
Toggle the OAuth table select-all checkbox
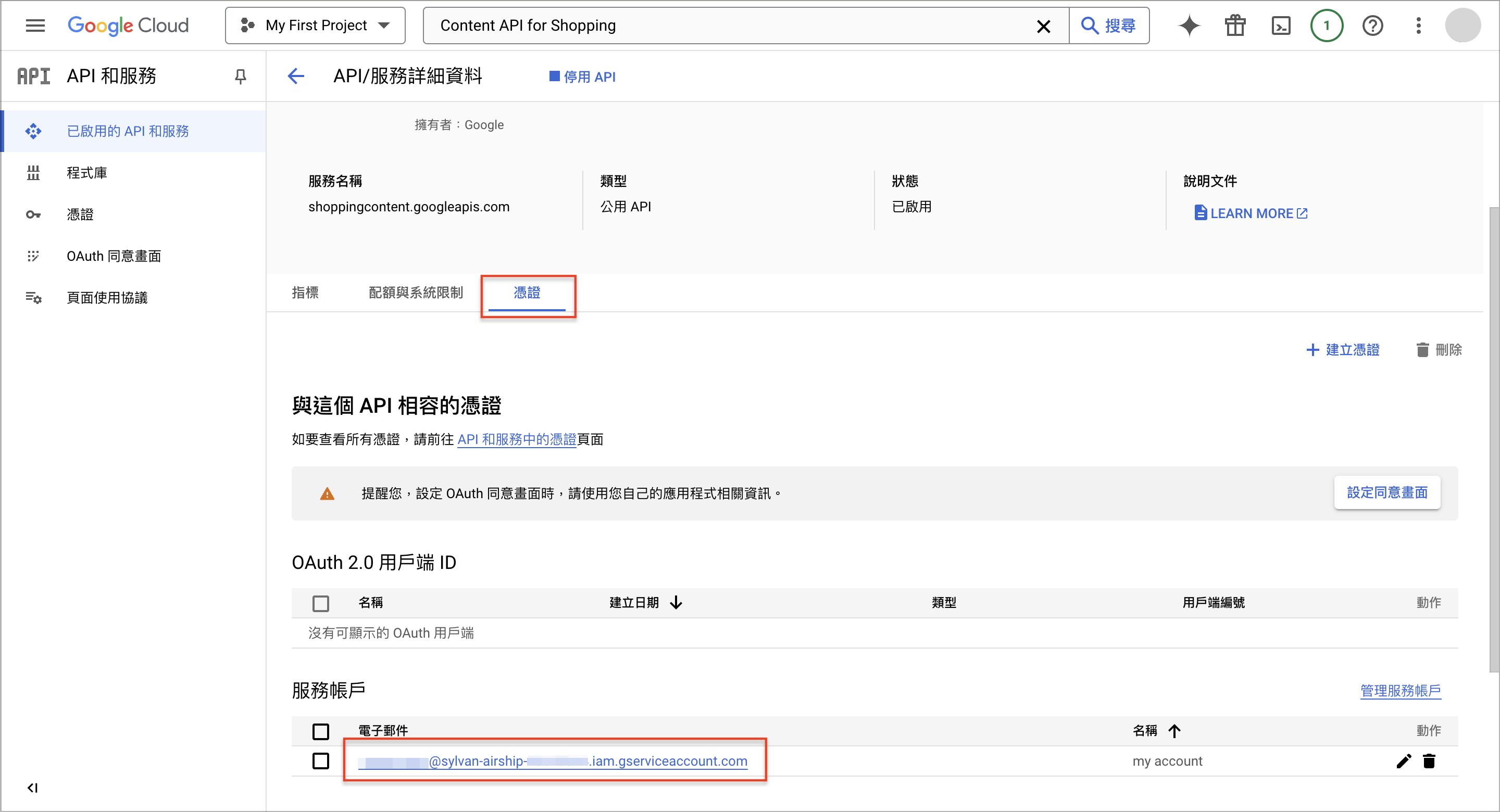click(x=321, y=603)
